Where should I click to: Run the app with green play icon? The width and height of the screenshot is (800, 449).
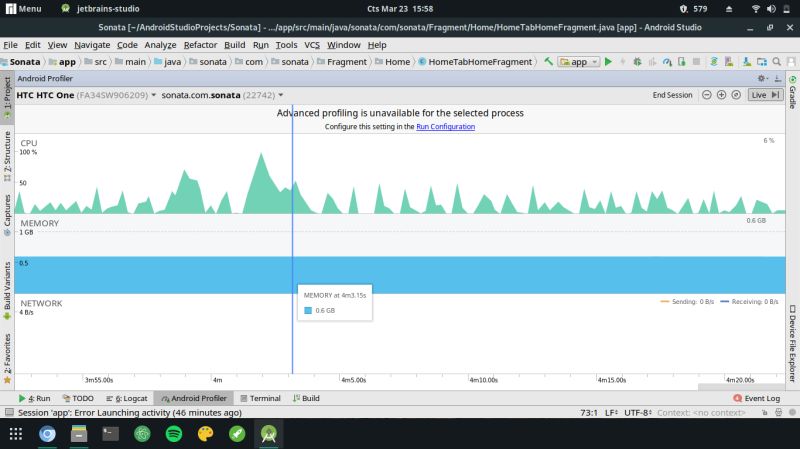pos(608,62)
